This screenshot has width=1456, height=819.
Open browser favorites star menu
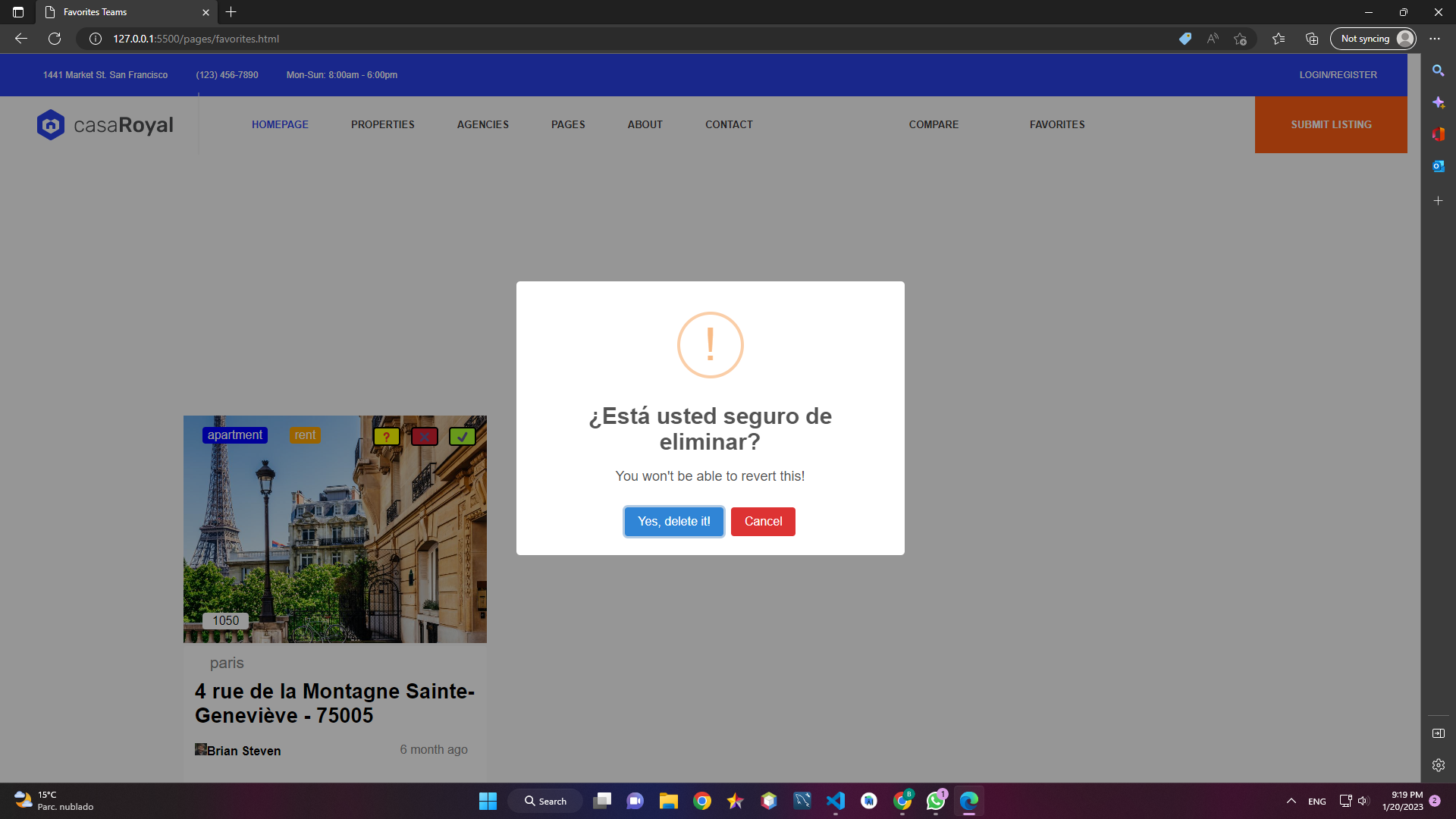[x=1279, y=39]
